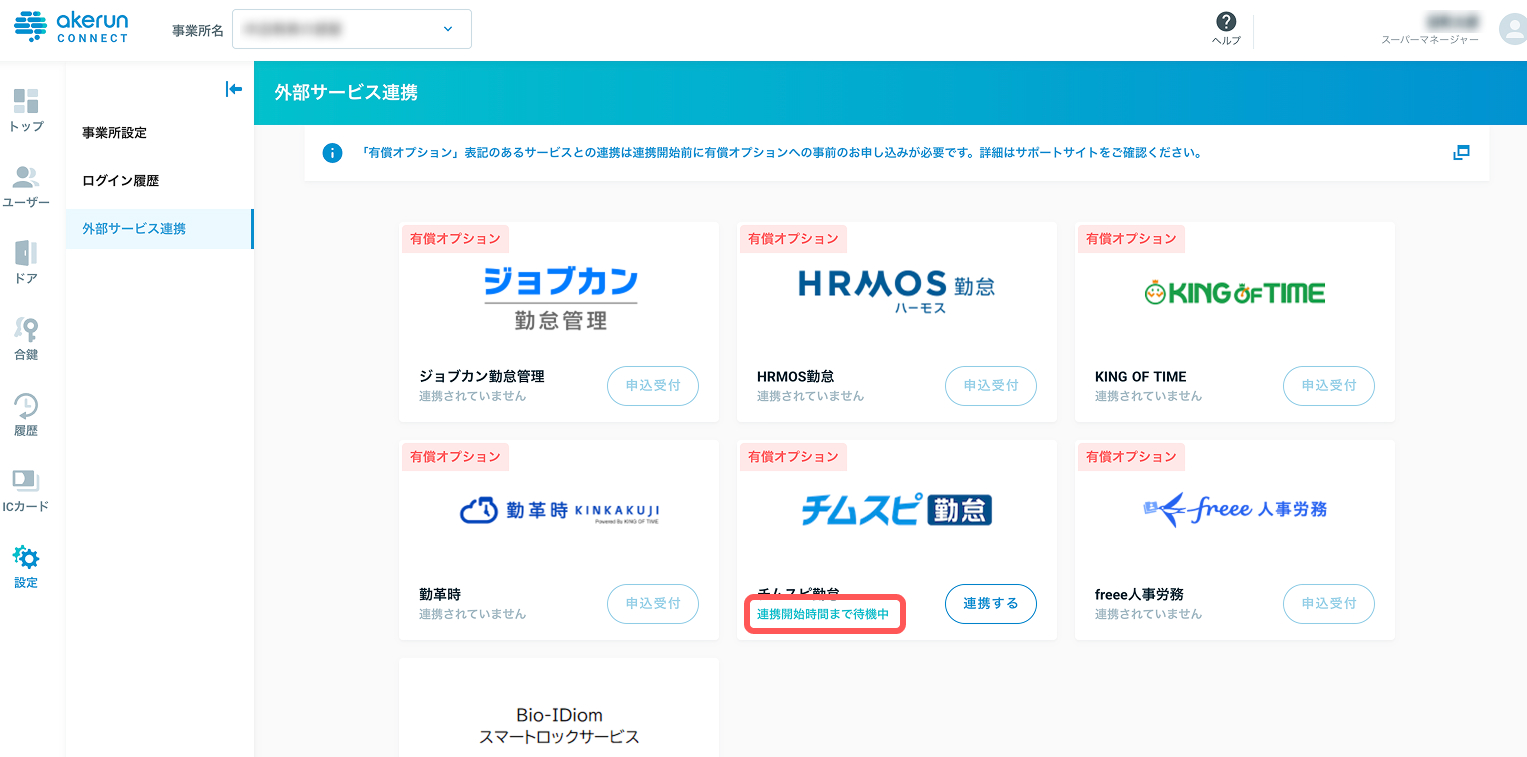Click 申込受付 for freee人事労務
The width and height of the screenshot is (1527, 757).
1329,604
